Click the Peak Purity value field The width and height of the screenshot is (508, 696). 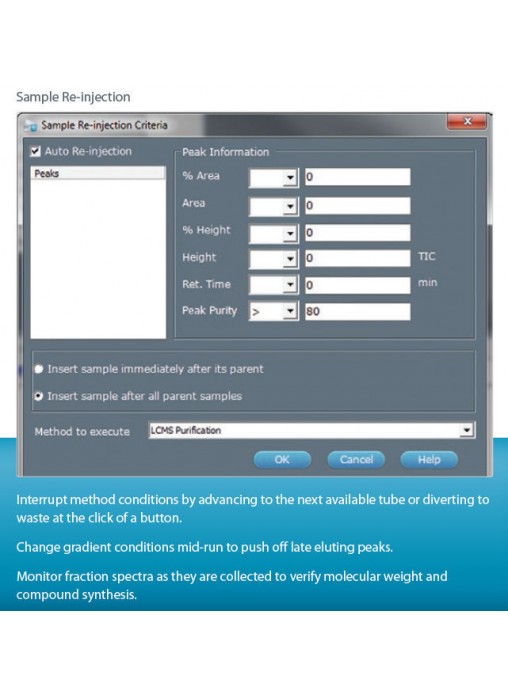tap(357, 311)
